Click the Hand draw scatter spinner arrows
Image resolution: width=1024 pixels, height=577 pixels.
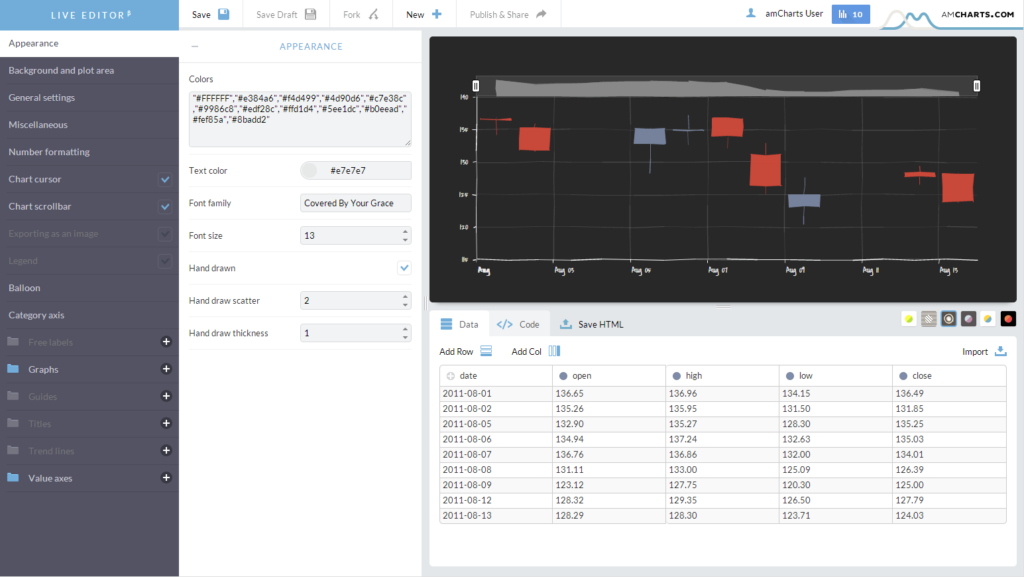pyautogui.click(x=405, y=300)
